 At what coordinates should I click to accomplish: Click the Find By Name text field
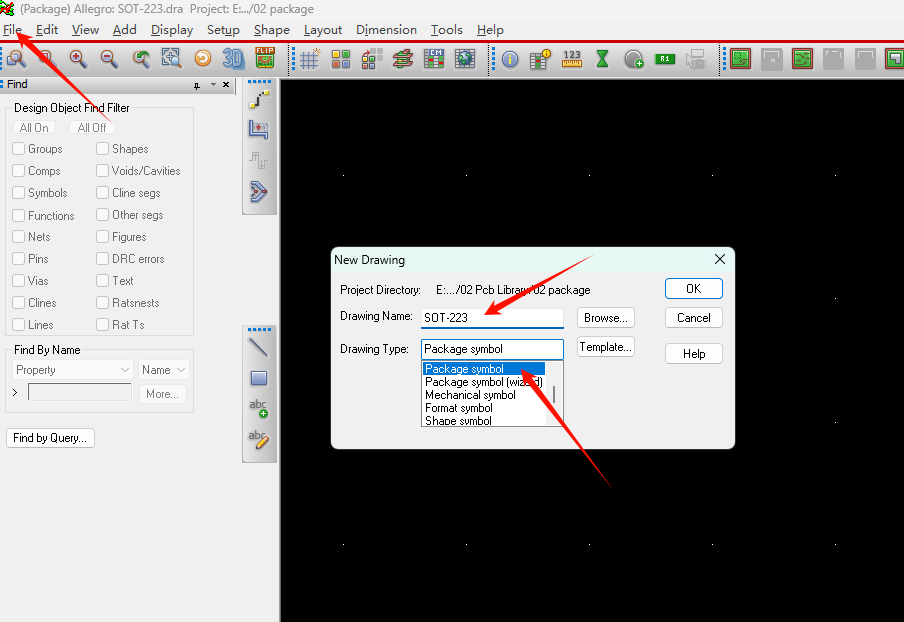(80, 393)
